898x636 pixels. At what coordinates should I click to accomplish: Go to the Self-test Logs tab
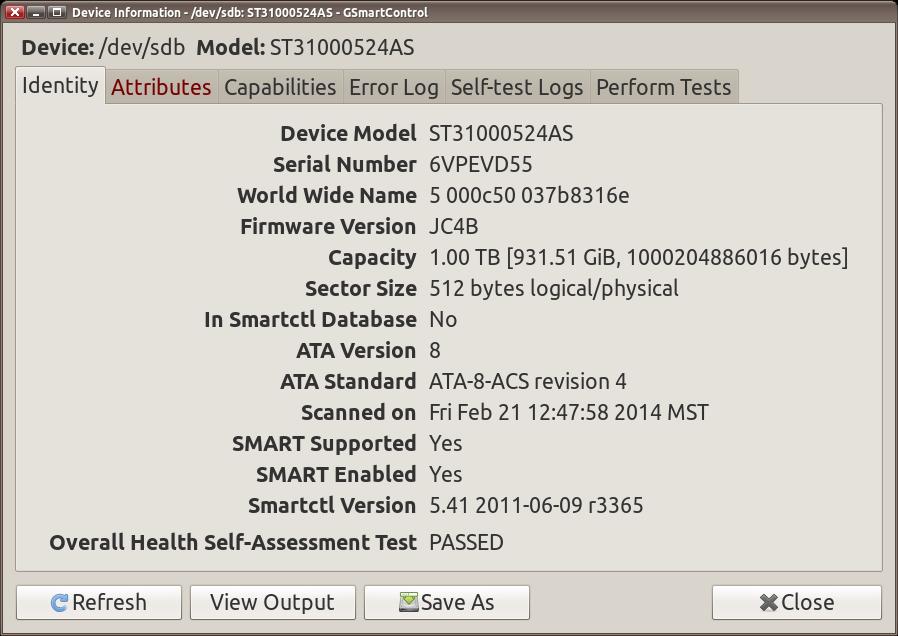(516, 87)
